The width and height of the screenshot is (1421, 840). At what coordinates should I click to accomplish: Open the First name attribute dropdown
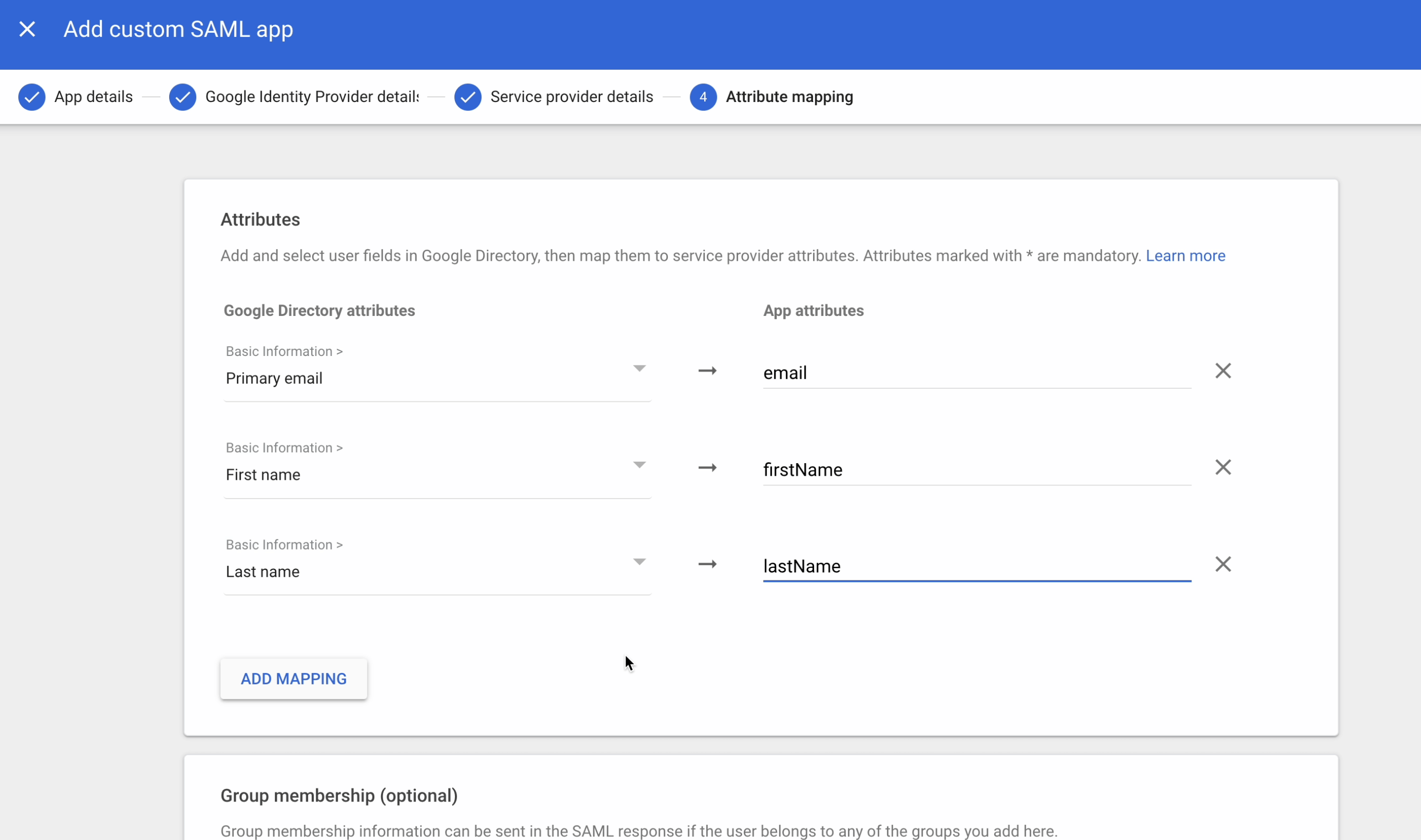tap(639, 465)
